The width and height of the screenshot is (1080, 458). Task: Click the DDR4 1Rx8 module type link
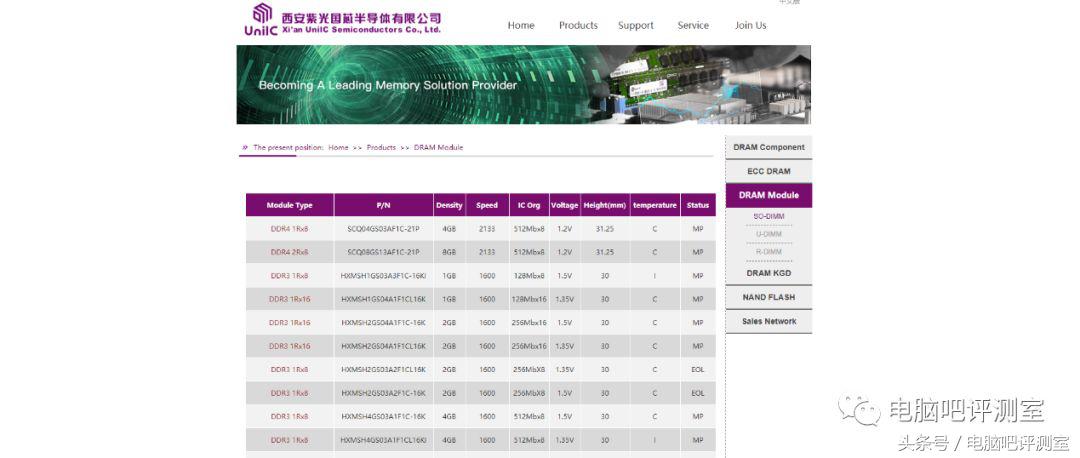289,229
